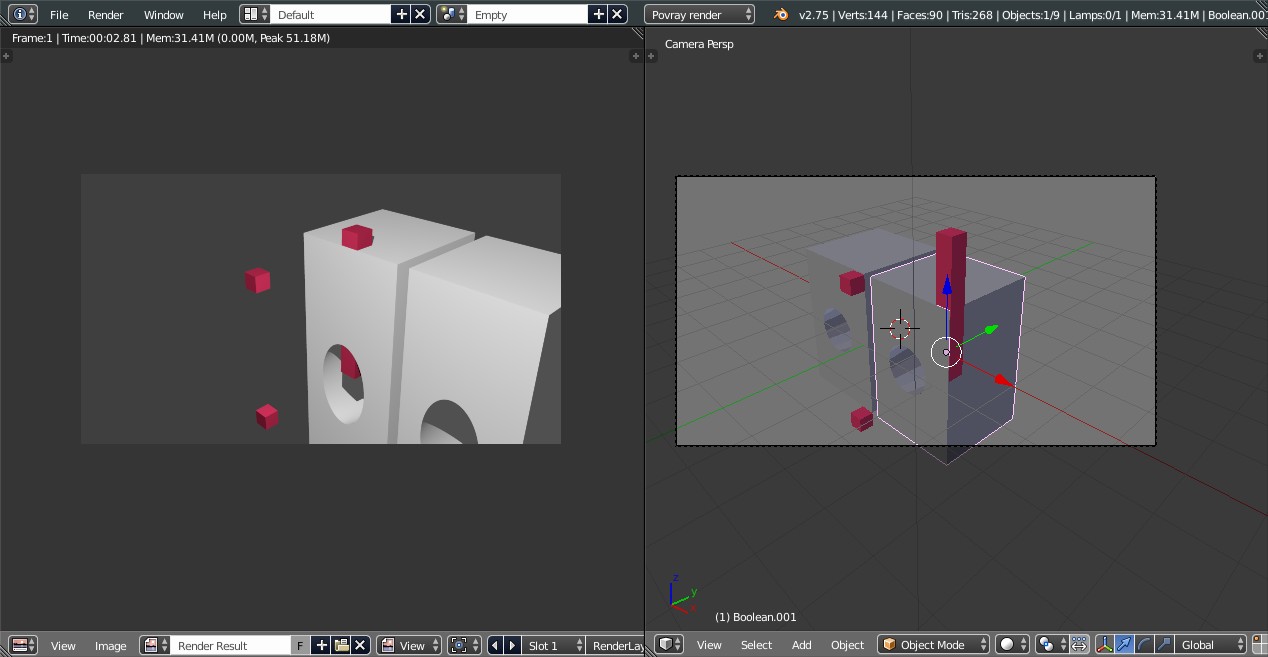Delete the Default screen layout with the X icon
The image size is (1268, 657).
pyautogui.click(x=420, y=14)
